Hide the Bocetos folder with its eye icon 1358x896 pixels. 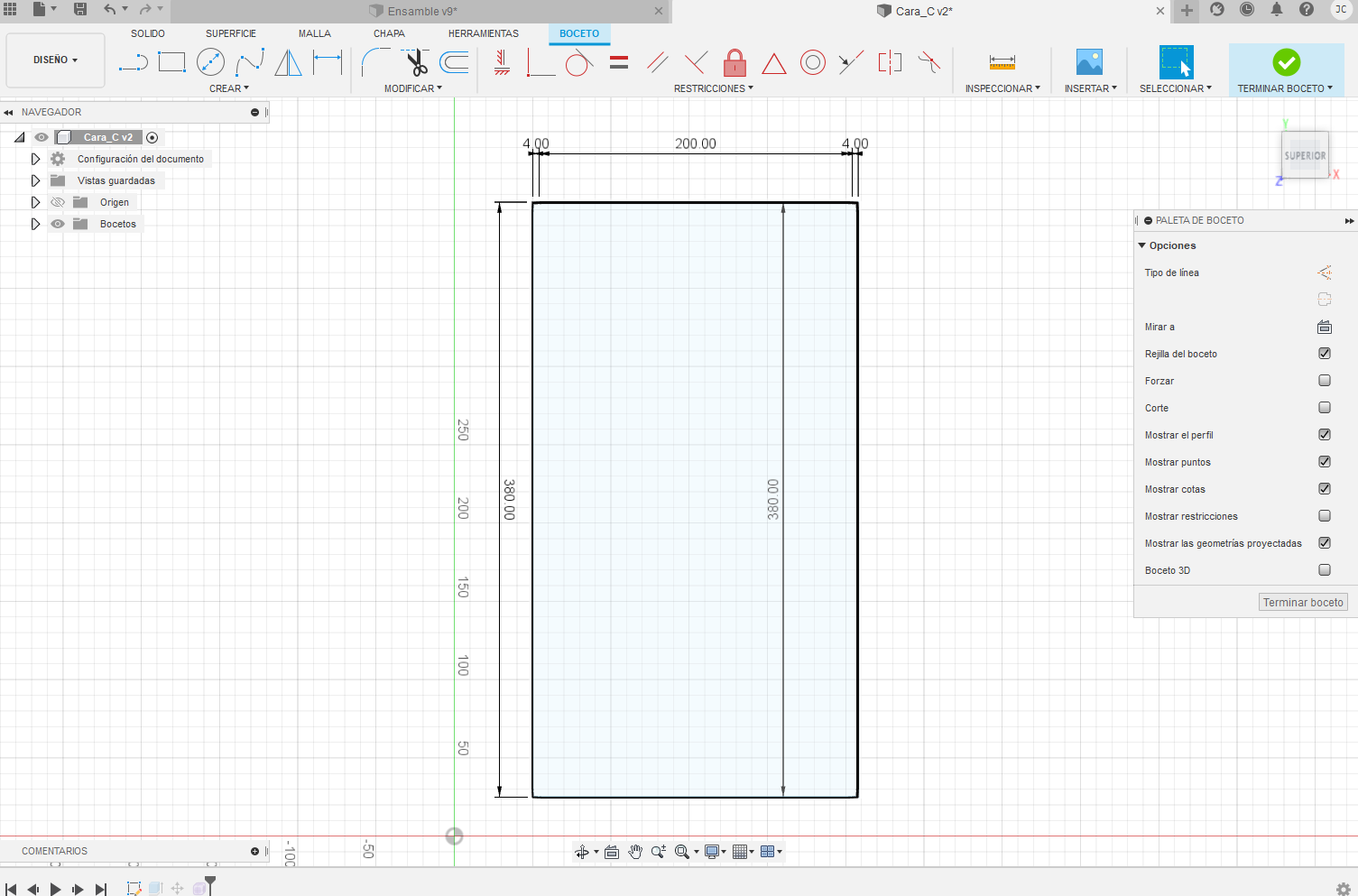pyautogui.click(x=58, y=224)
